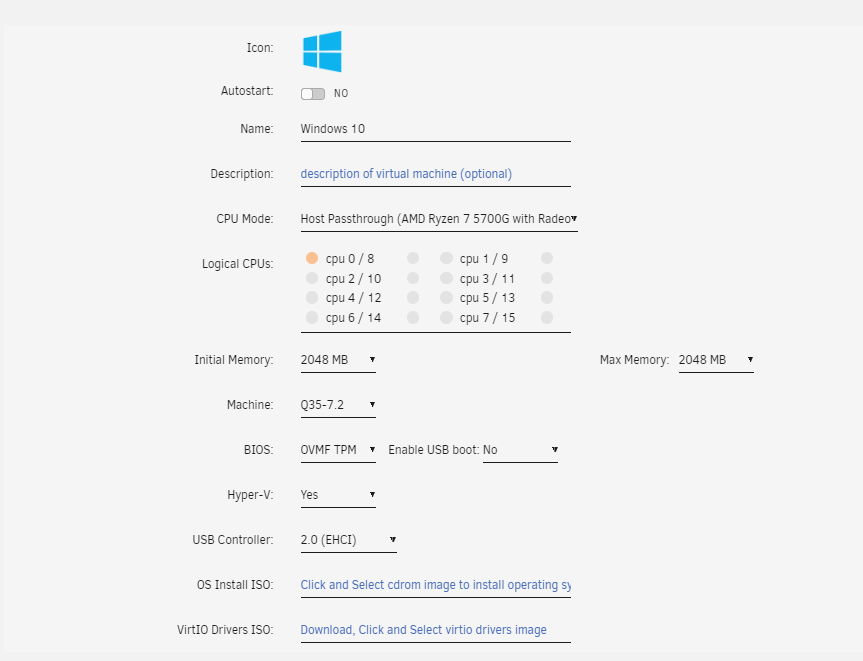Viewport: 863px width, 661px height.
Task: Click the 'Logical CPUs:' label
Action: 237,264
